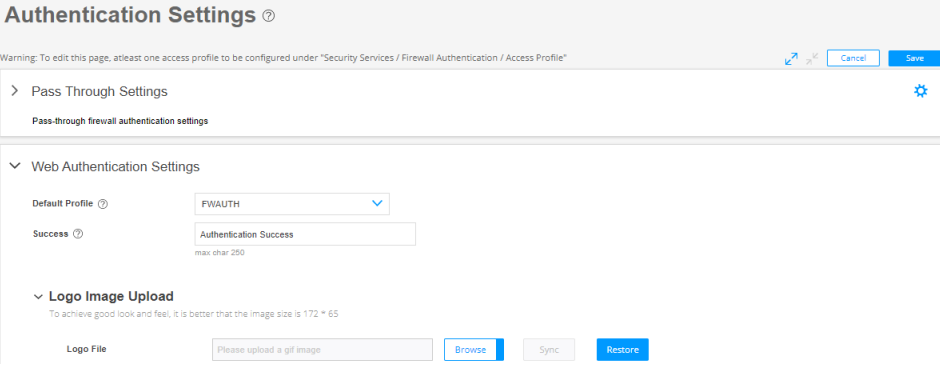Click the Pass Through Settings heading text
Image resolution: width=940 pixels, height=366 pixels.
(100, 92)
